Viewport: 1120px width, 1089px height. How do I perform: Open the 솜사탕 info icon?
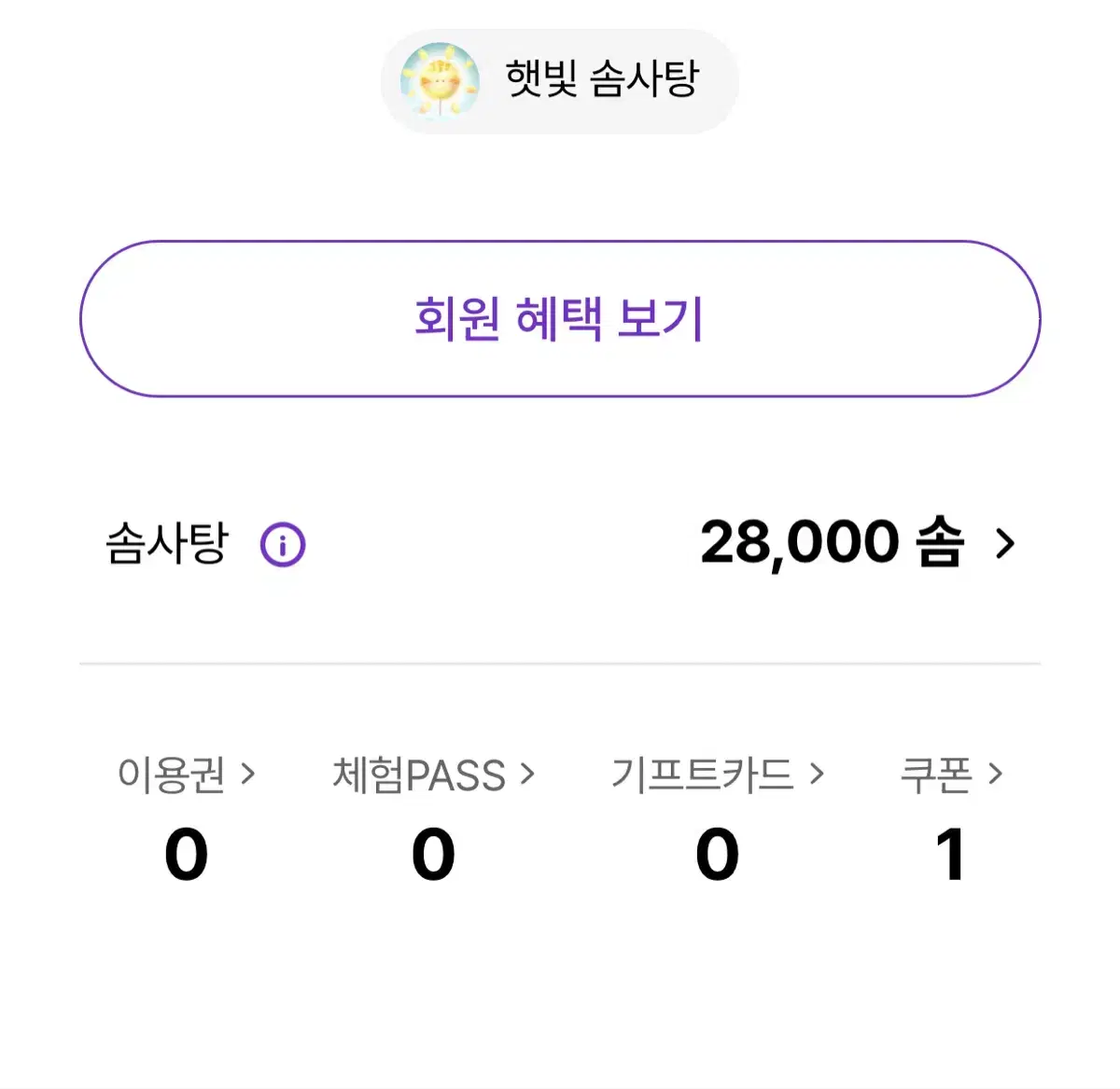pyautogui.click(x=283, y=545)
